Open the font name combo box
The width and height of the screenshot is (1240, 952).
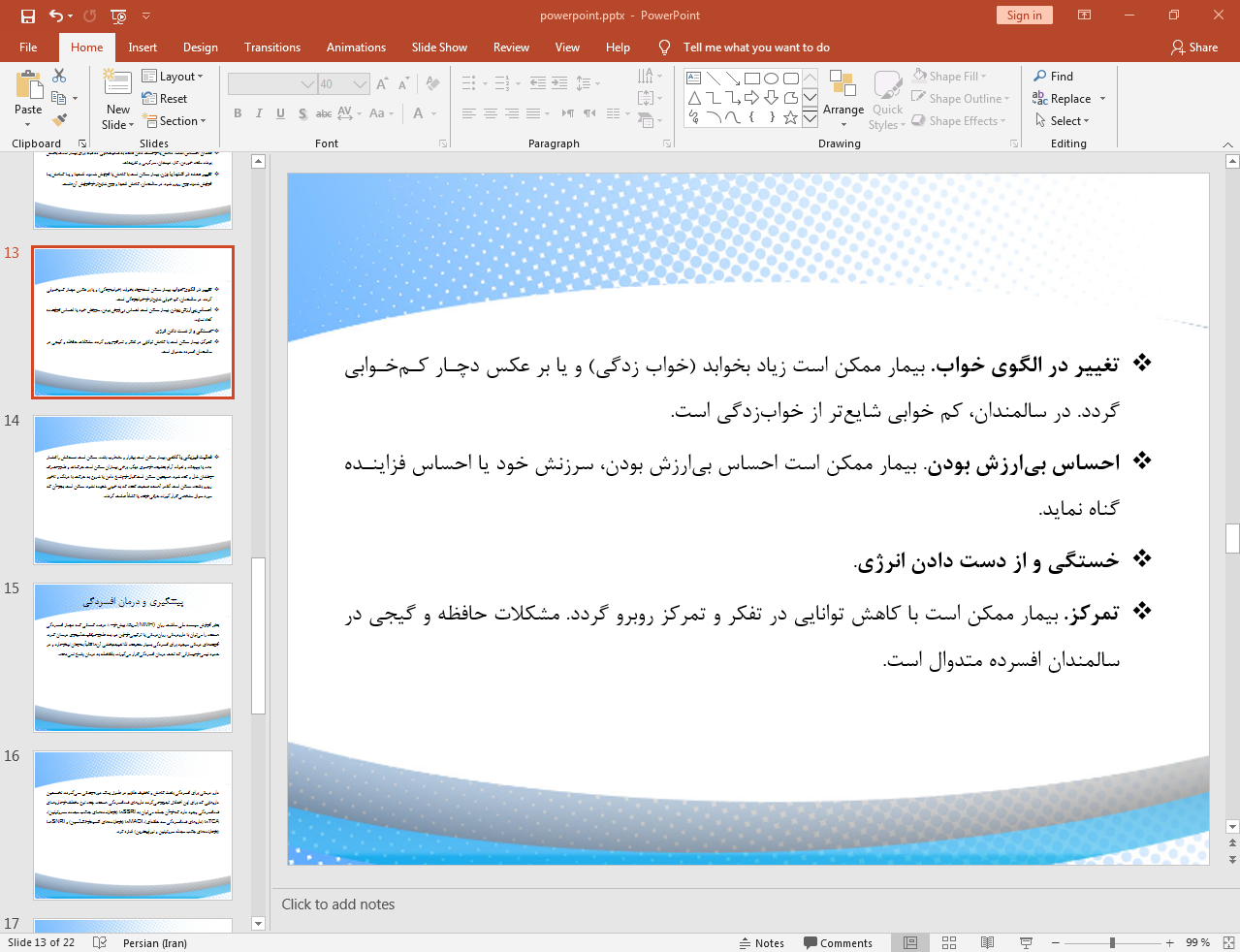(x=271, y=84)
